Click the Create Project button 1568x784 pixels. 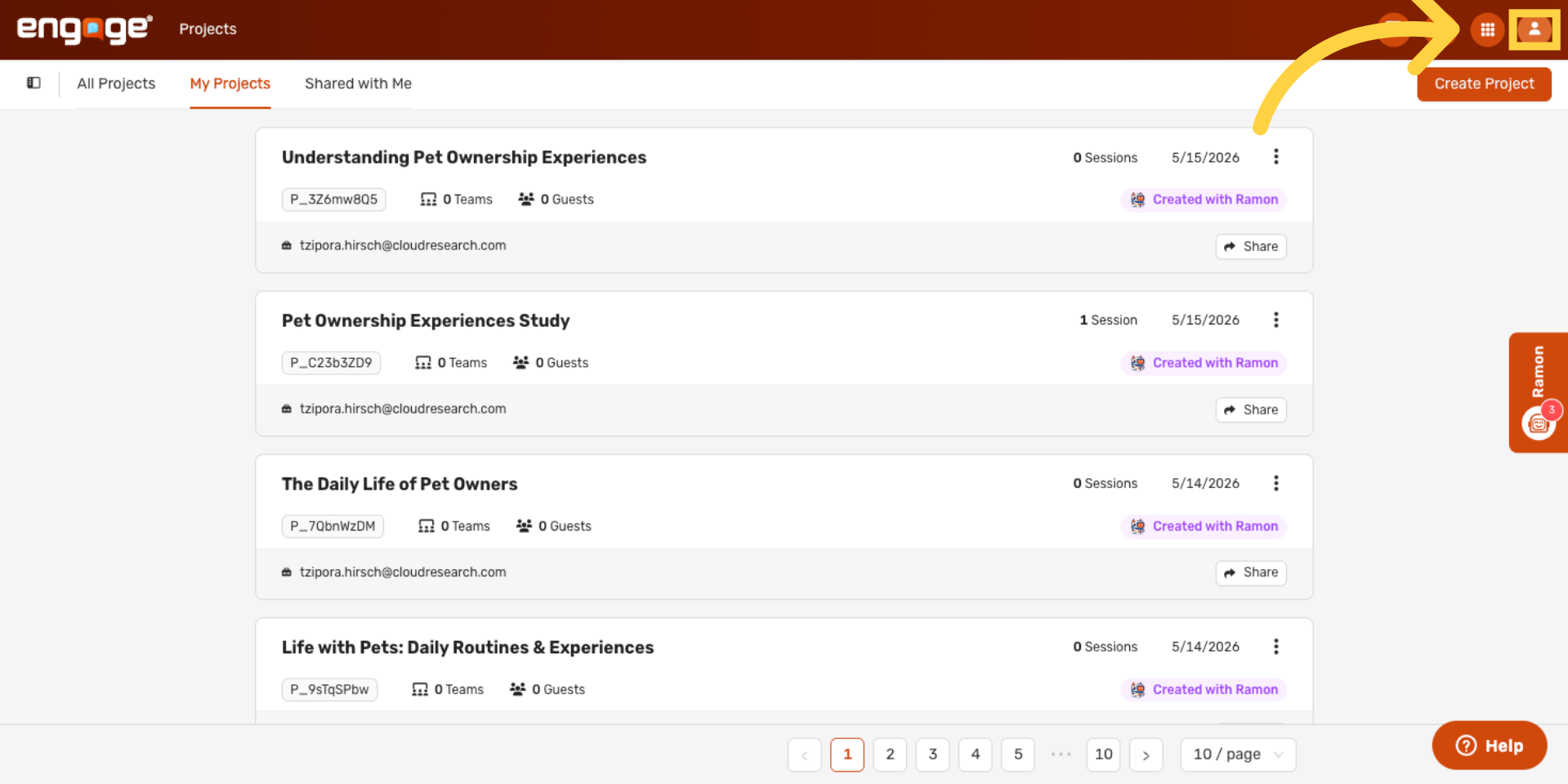(x=1484, y=83)
